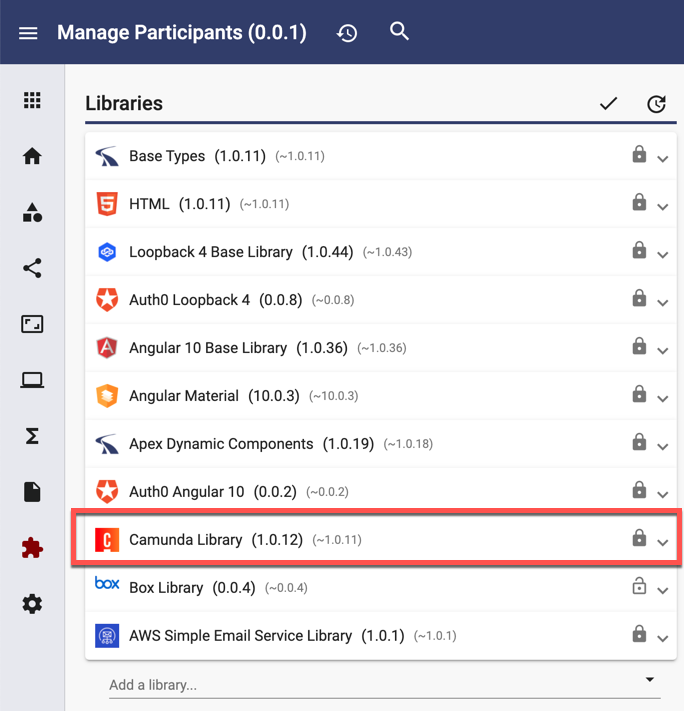Toggle the lock on Auth0 Loopback 4
Screen dimensions: 684x711
click(x=639, y=298)
